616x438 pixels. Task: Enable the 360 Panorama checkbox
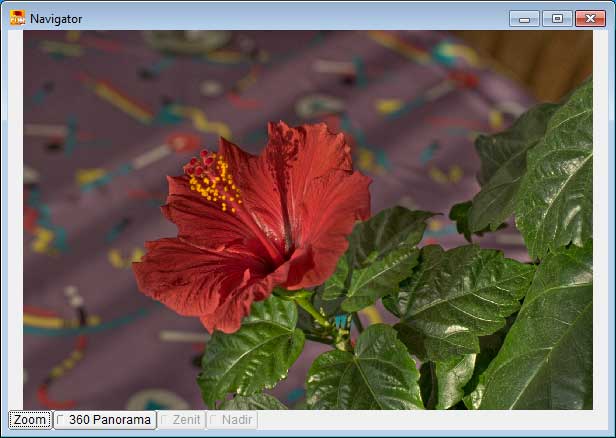[105, 420]
